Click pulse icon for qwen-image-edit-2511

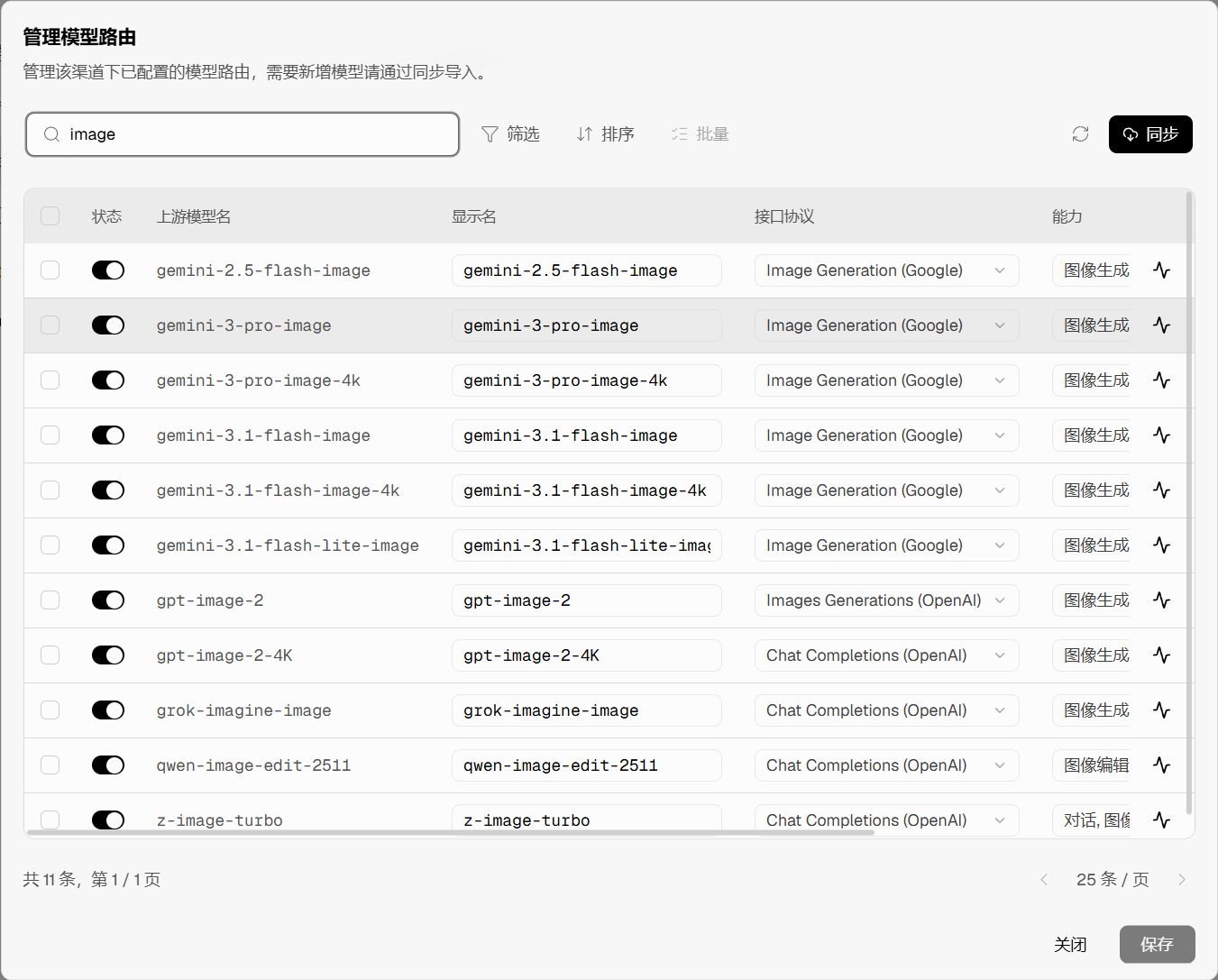[1161, 765]
